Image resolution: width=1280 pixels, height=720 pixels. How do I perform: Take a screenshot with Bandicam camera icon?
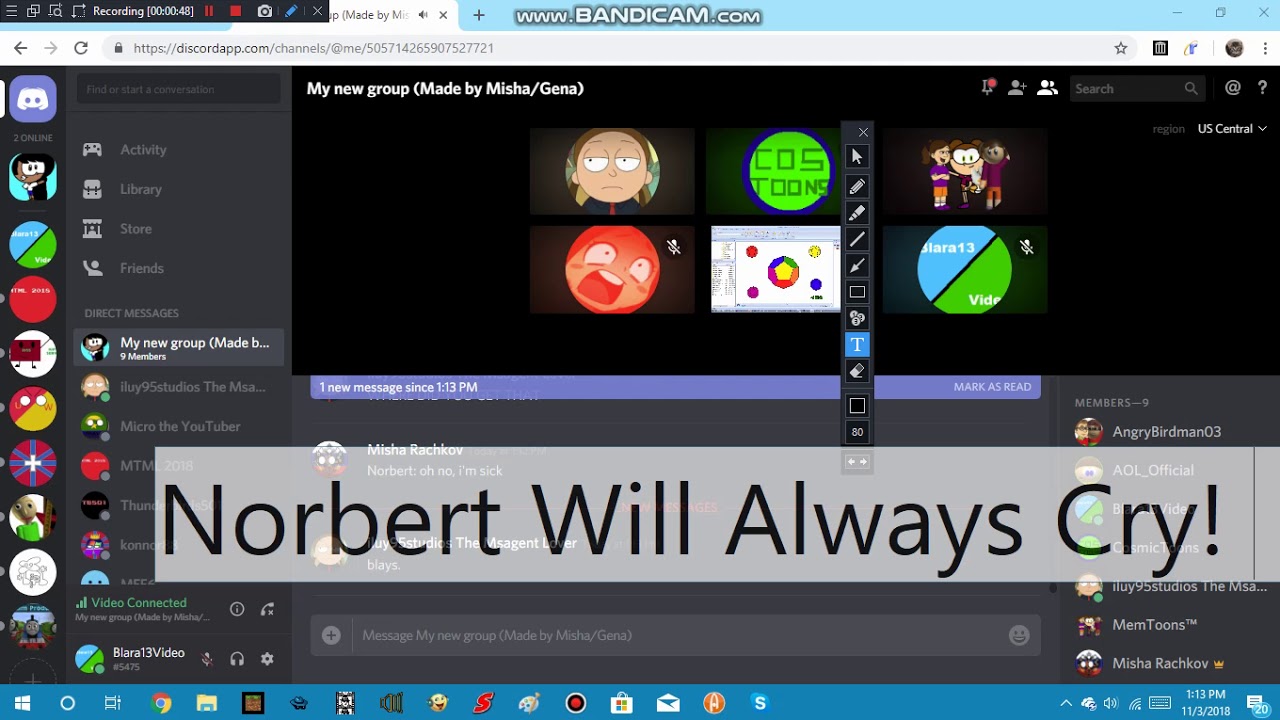[264, 11]
